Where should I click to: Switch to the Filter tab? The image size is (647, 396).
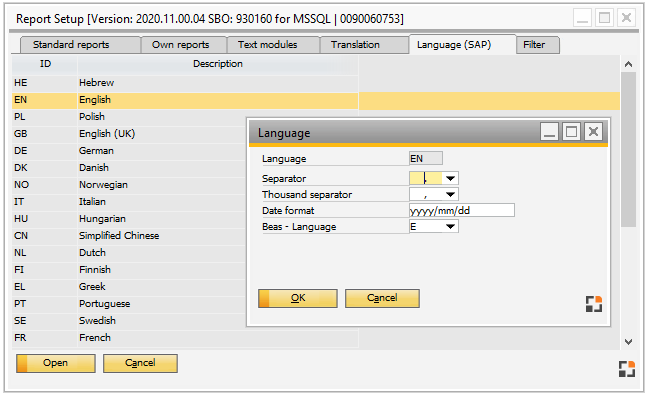tap(538, 45)
